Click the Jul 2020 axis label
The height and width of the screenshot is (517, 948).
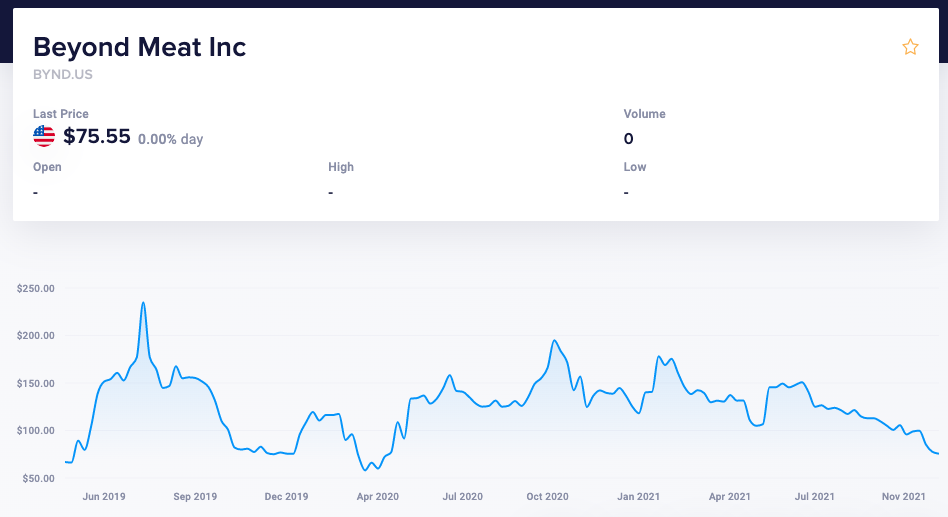coord(463,496)
